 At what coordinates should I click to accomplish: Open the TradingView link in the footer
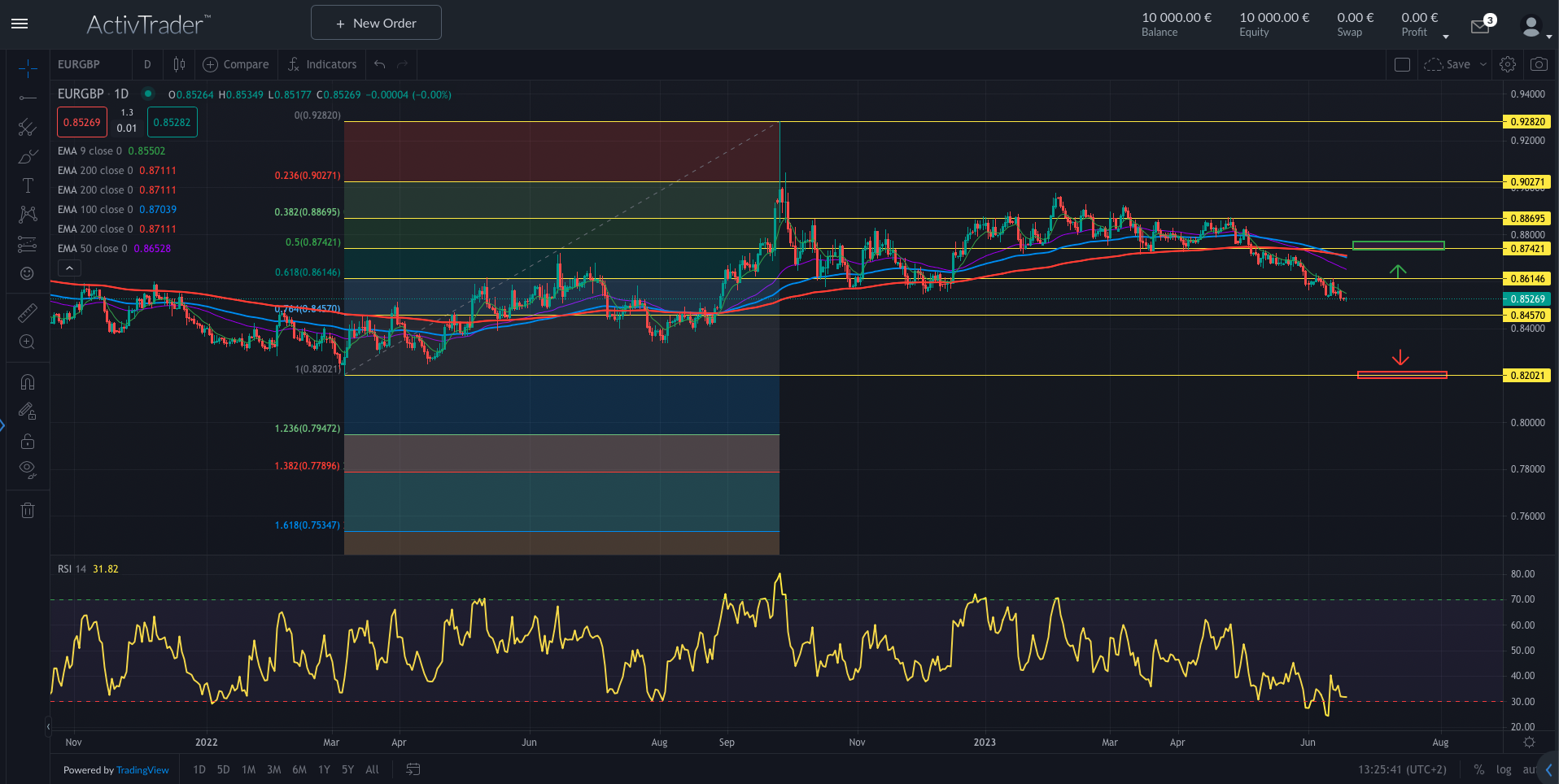click(x=142, y=769)
